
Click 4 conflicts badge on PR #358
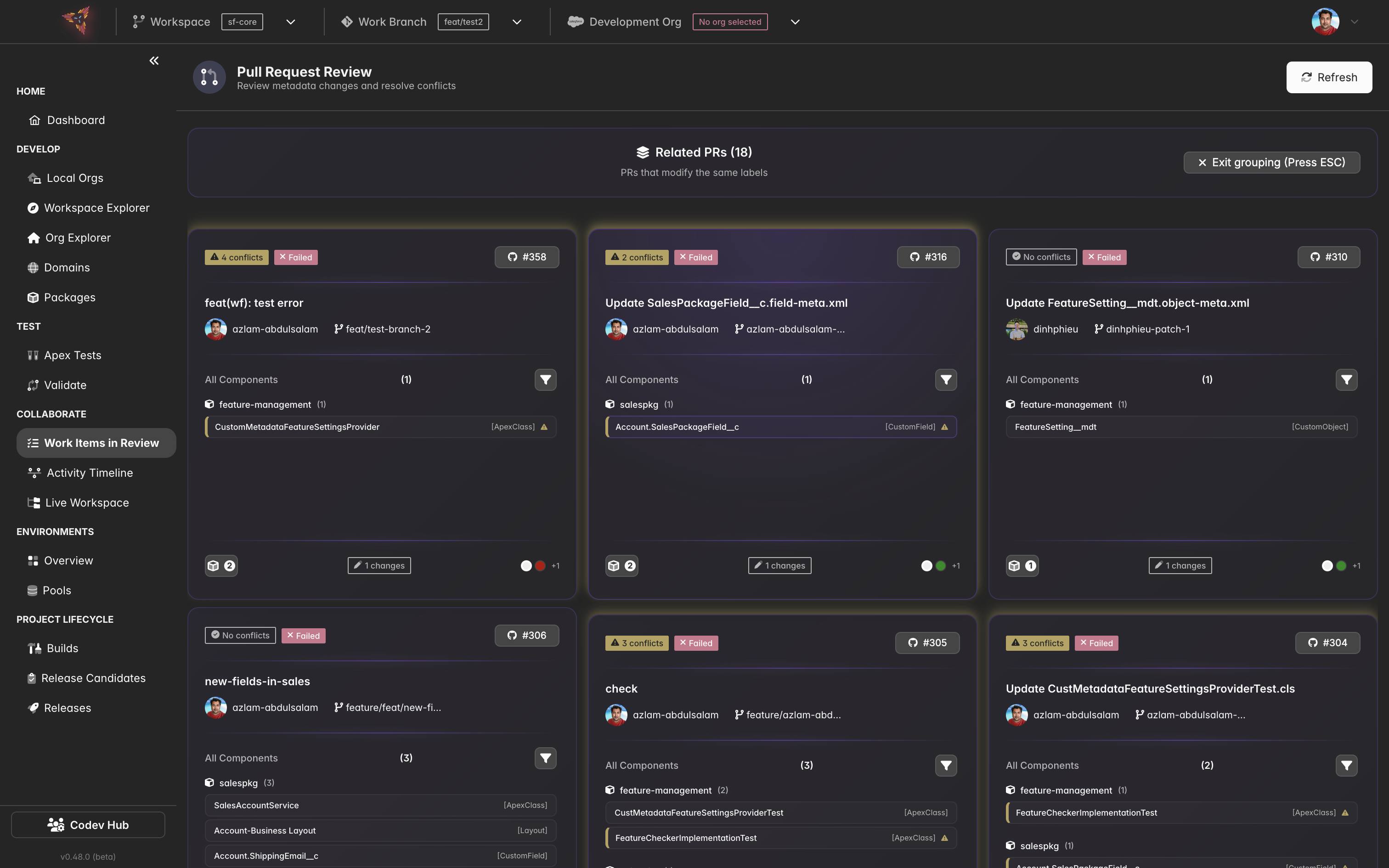pos(237,257)
